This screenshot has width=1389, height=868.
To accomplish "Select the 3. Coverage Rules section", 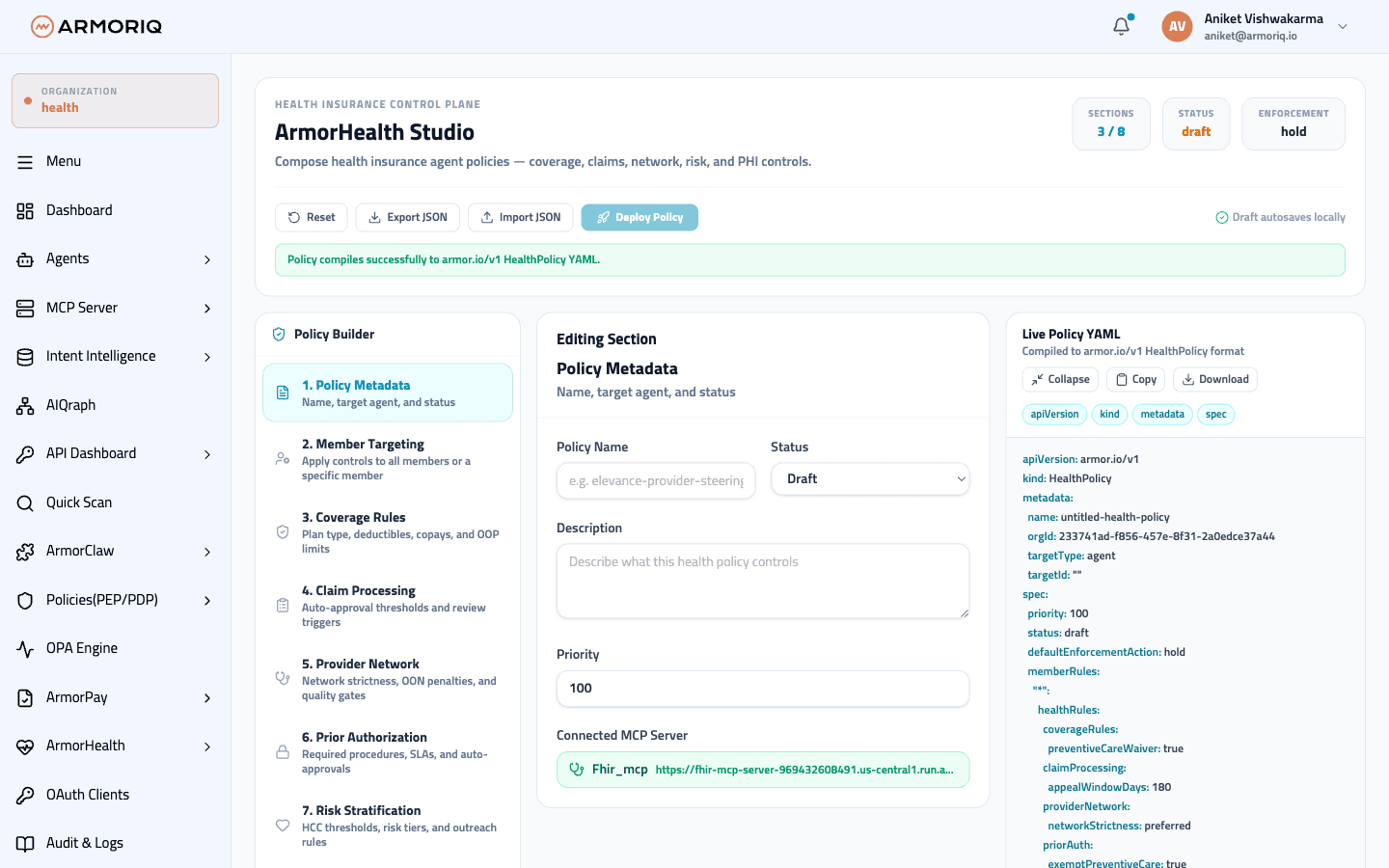I will pos(388,532).
